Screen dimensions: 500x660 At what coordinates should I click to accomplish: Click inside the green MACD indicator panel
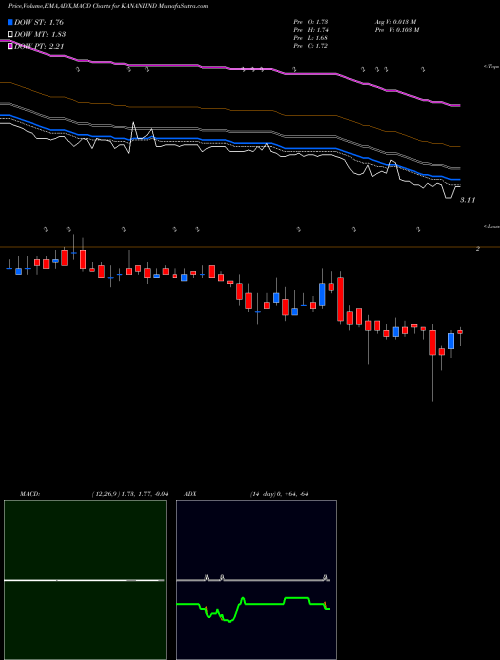pos(85,580)
